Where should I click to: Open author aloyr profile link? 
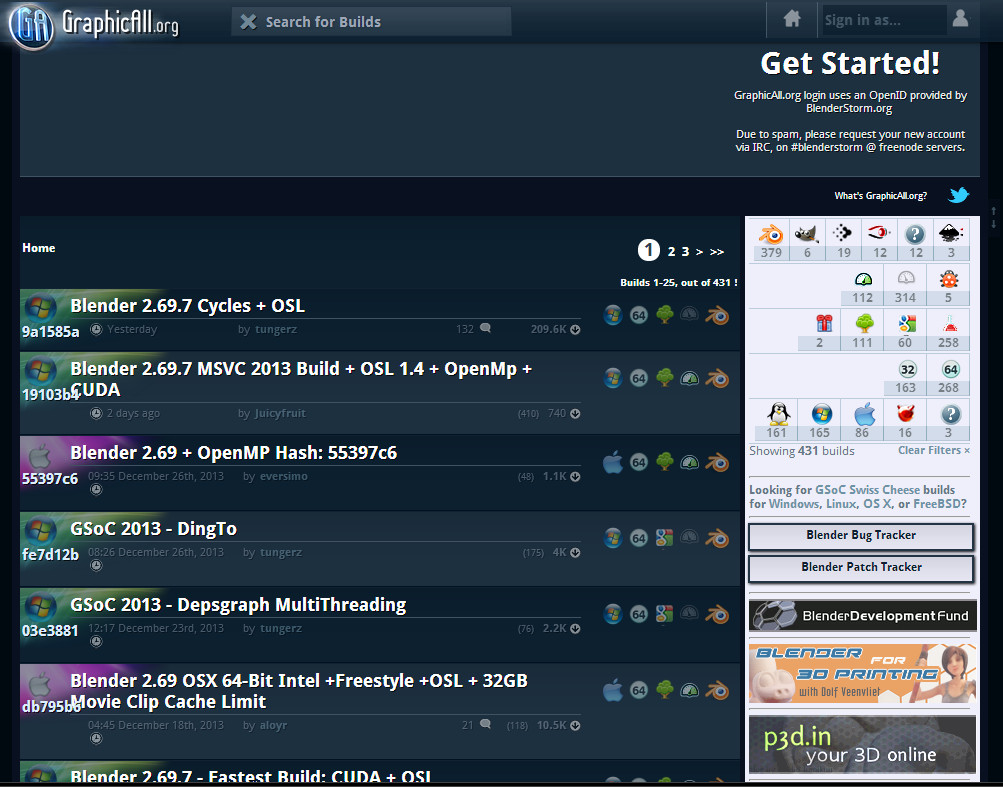point(273,726)
